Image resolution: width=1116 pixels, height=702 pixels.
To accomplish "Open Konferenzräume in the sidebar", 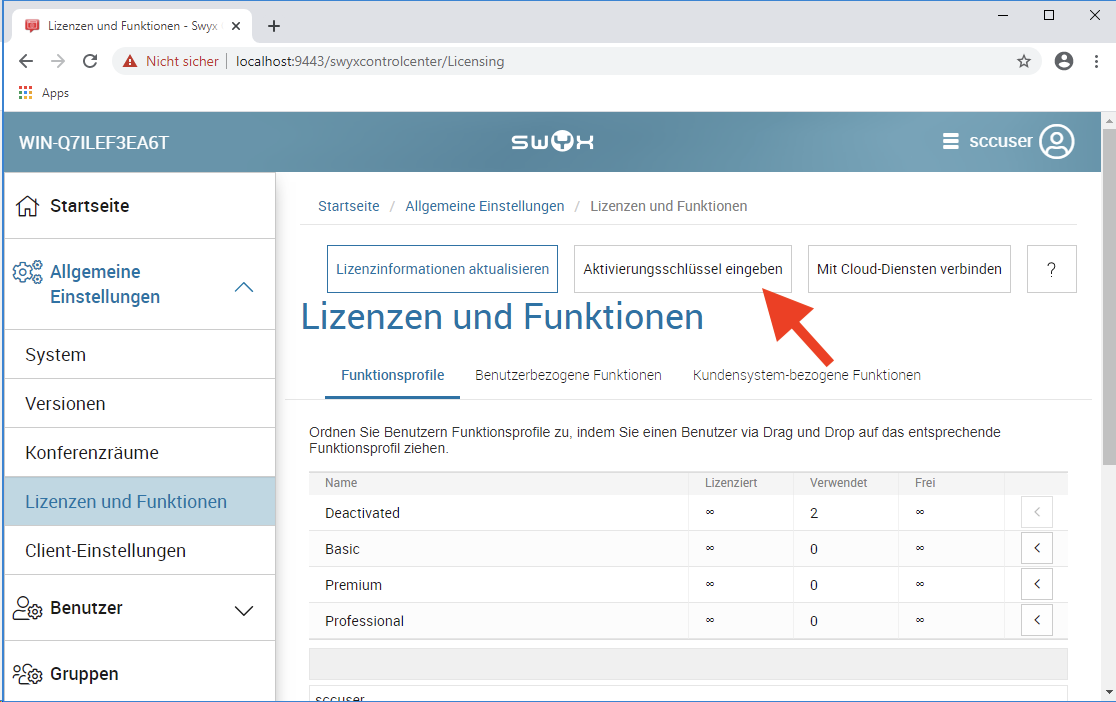I will [92, 453].
